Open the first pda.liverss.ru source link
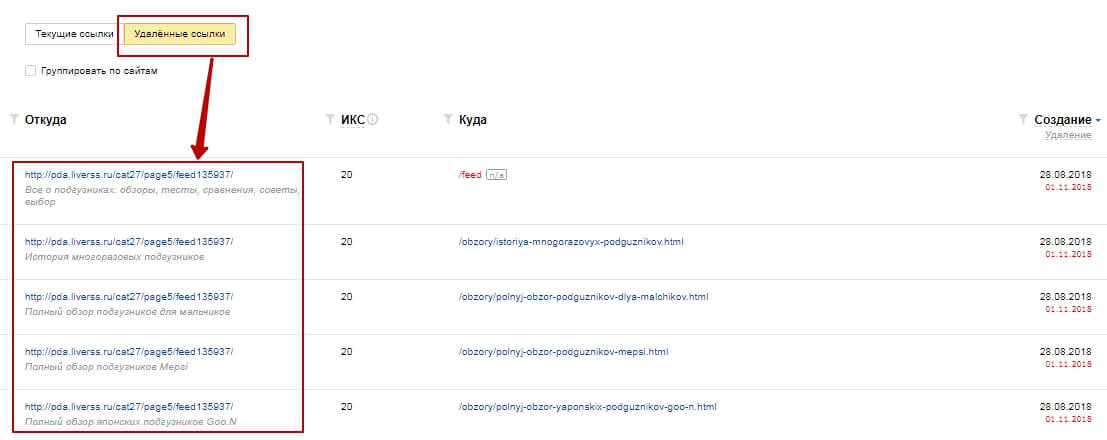 pos(129,174)
